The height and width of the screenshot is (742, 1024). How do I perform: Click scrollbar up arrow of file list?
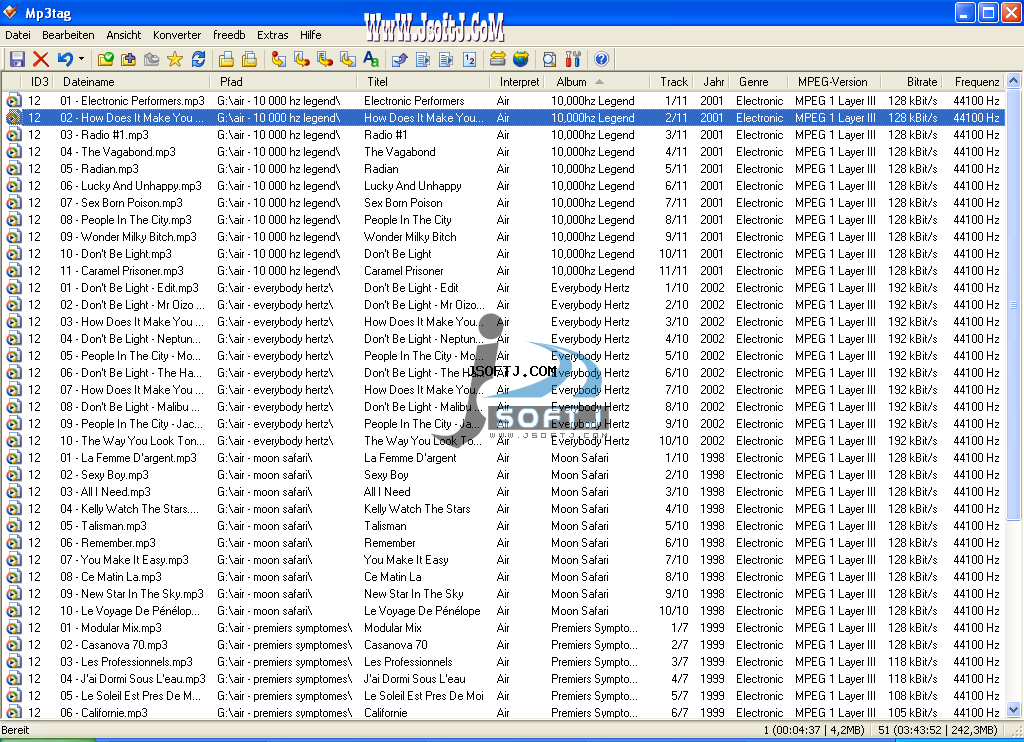point(1014,81)
